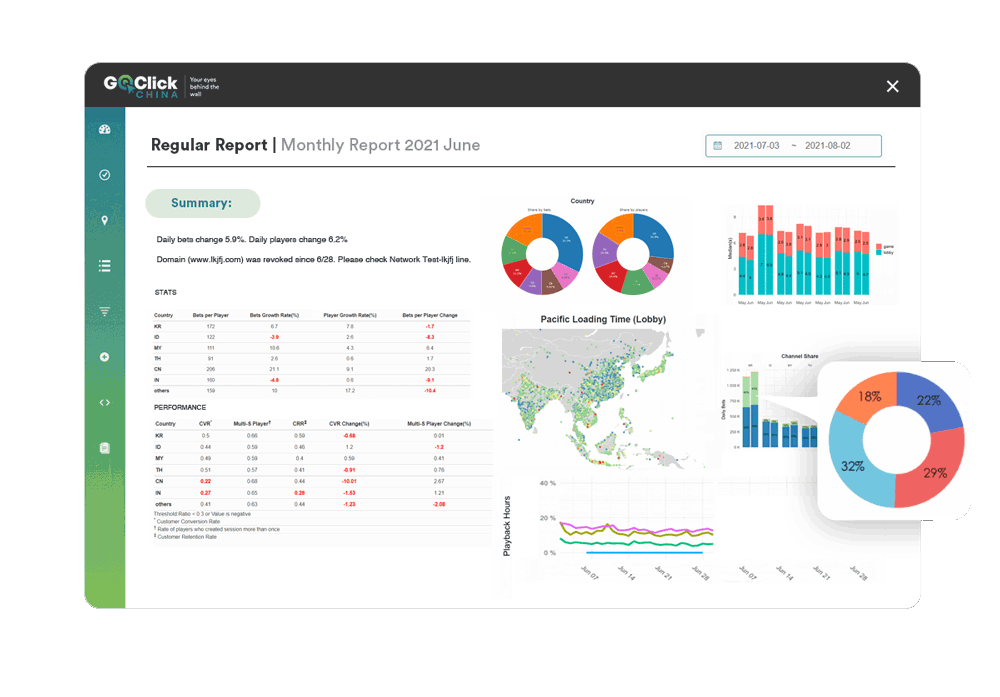The height and width of the screenshot is (697, 1000).
Task: Open the list view from the sidebar
Action: coord(104,265)
